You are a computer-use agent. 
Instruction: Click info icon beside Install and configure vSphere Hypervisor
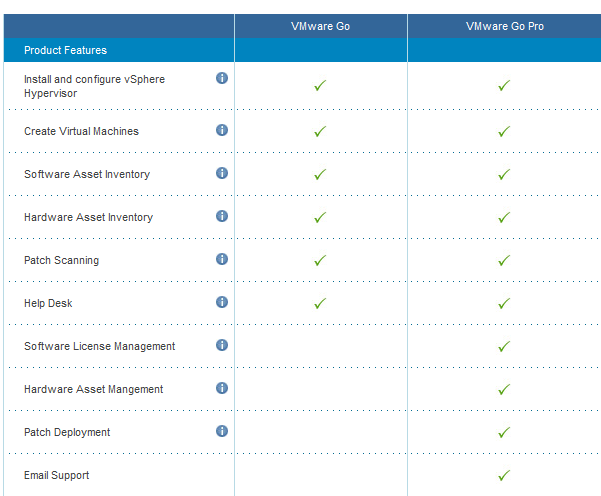coord(222,78)
